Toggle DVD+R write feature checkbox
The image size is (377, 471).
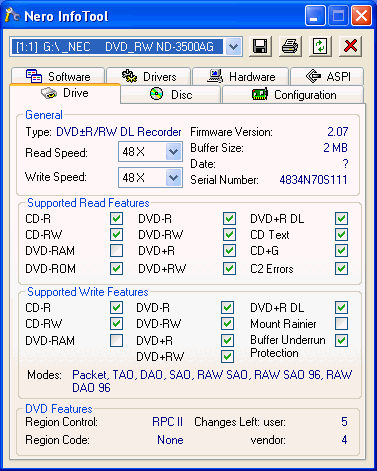pos(227,340)
